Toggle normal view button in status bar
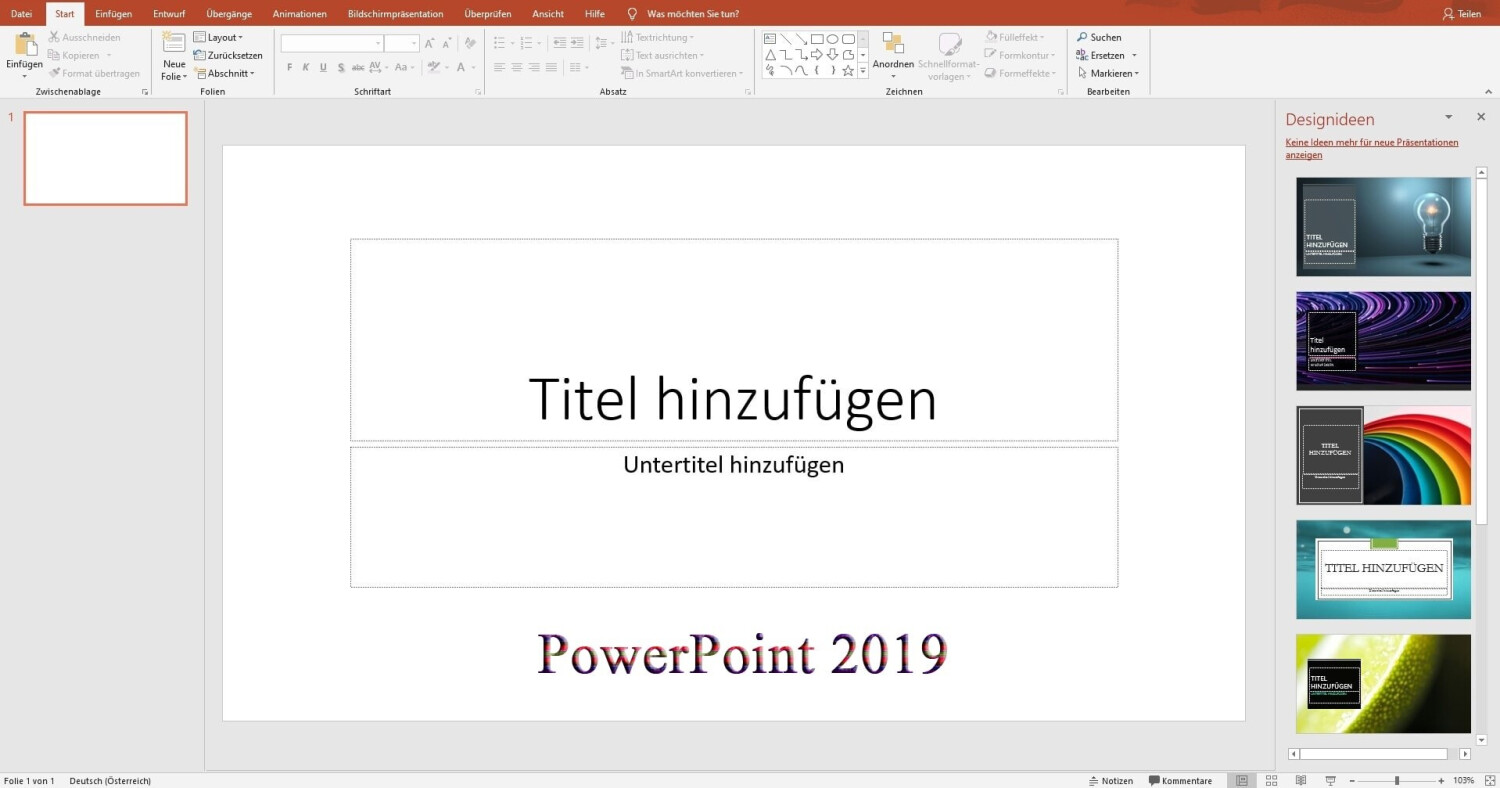1500x788 pixels. point(1242,781)
